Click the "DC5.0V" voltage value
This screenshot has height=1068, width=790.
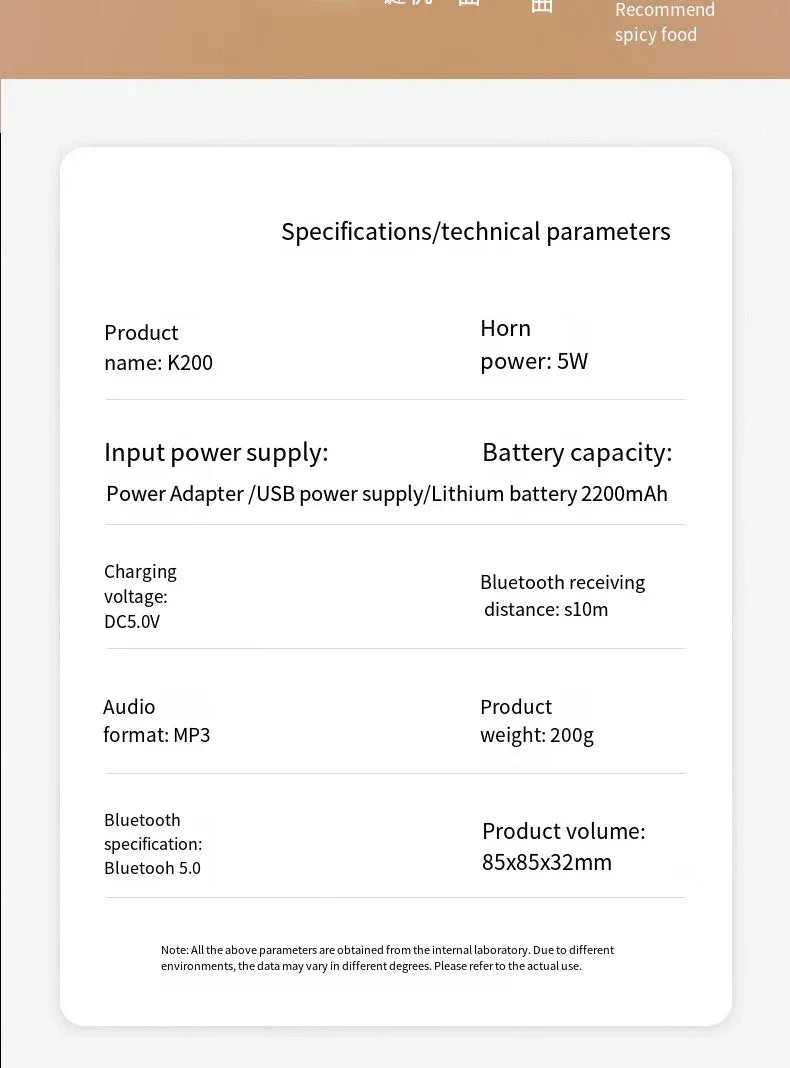132,622
